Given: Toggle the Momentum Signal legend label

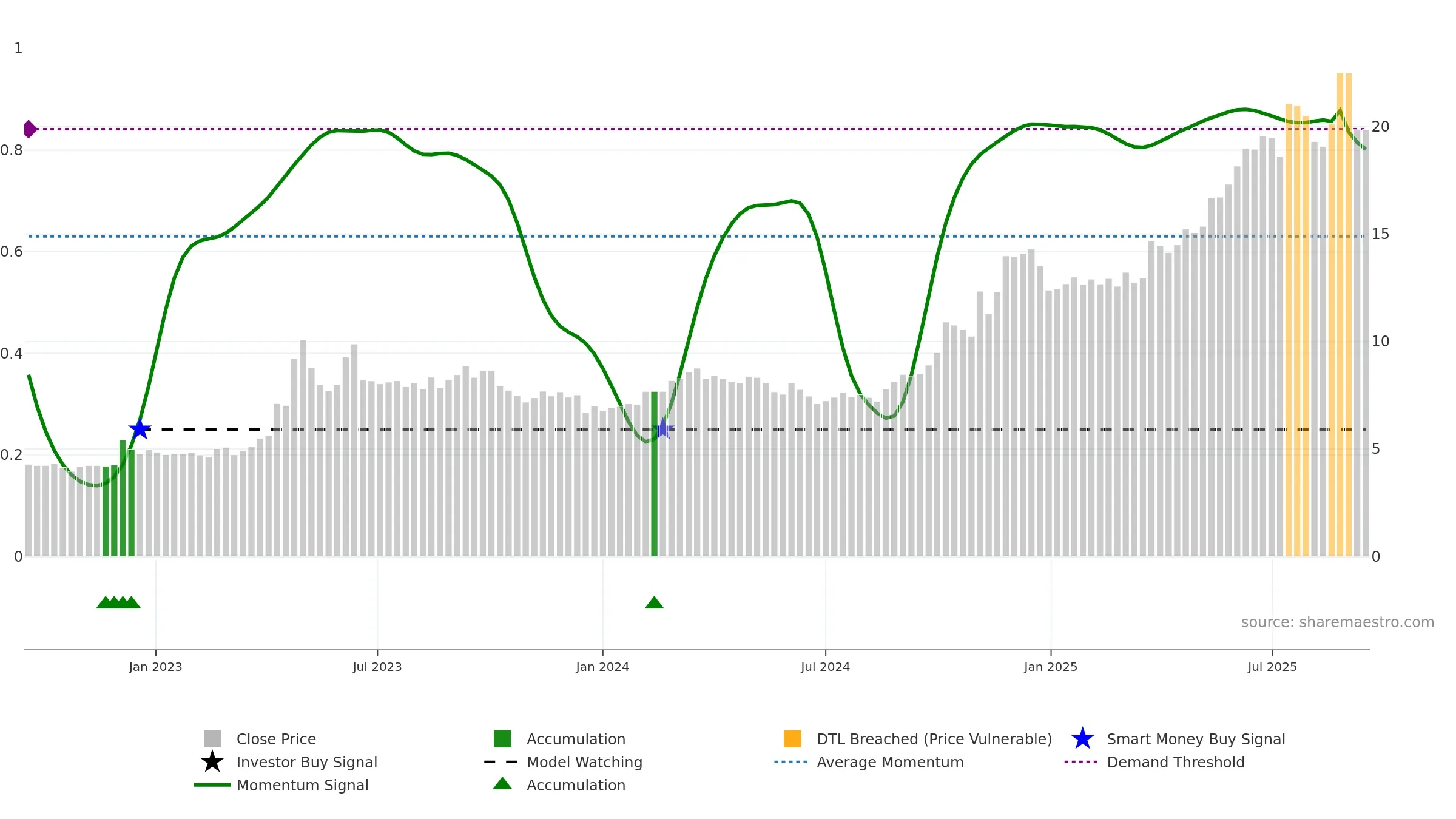Looking at the screenshot, I should click(x=302, y=785).
